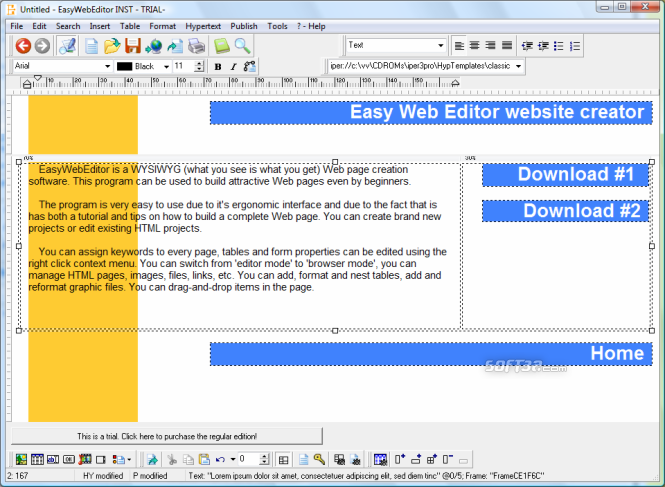Click the black color swatch
The width and height of the screenshot is (665, 487).
click(x=124, y=67)
